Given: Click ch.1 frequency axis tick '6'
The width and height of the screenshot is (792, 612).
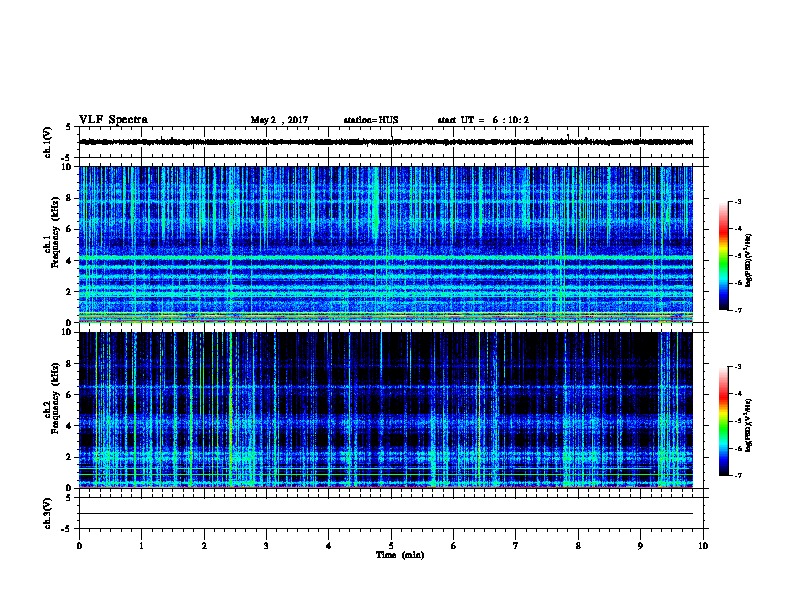Looking at the screenshot, I should (x=70, y=229).
